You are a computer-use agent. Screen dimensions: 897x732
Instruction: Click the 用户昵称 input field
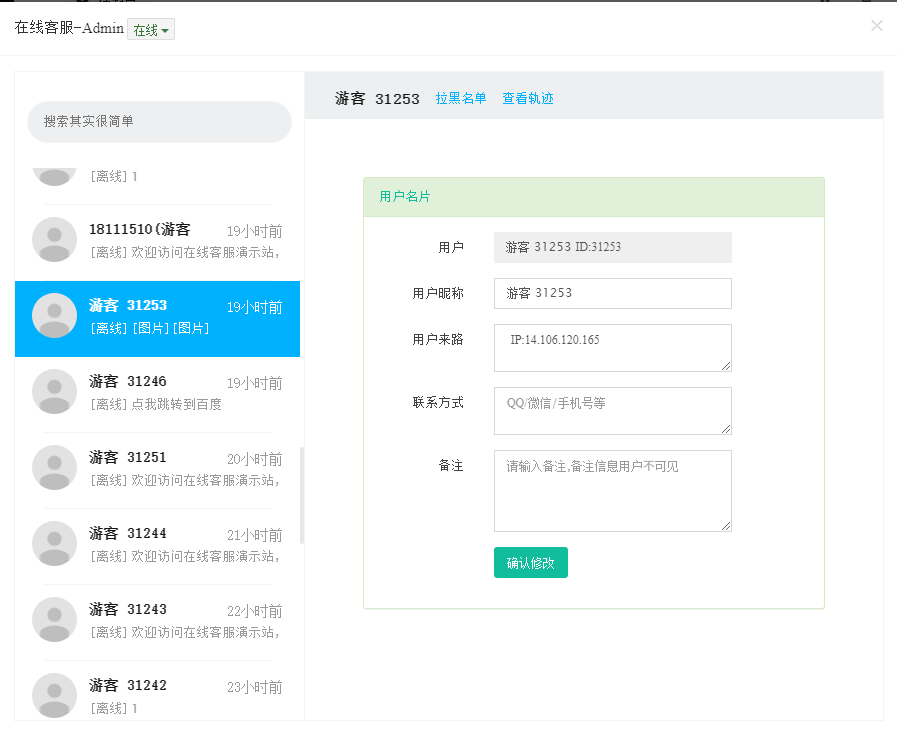(x=612, y=293)
